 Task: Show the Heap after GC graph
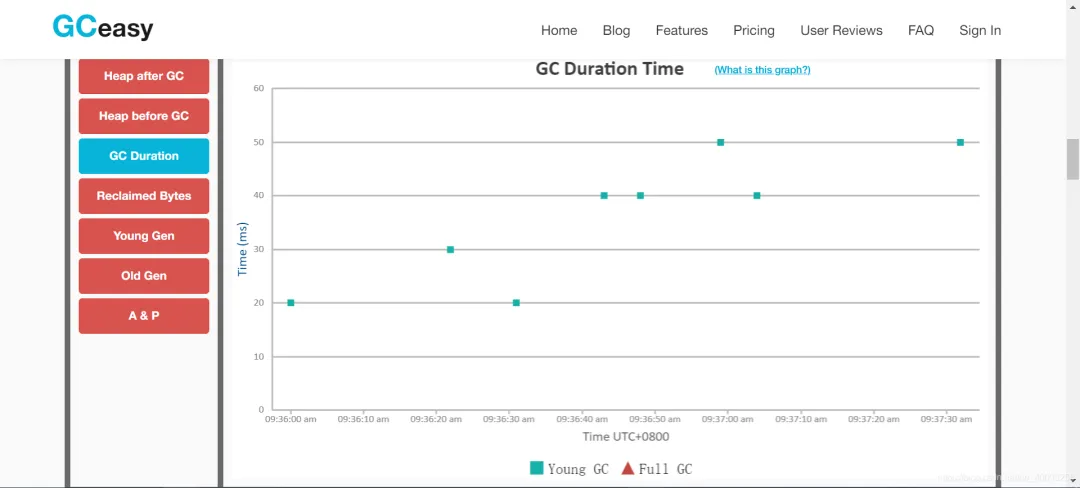coord(144,76)
